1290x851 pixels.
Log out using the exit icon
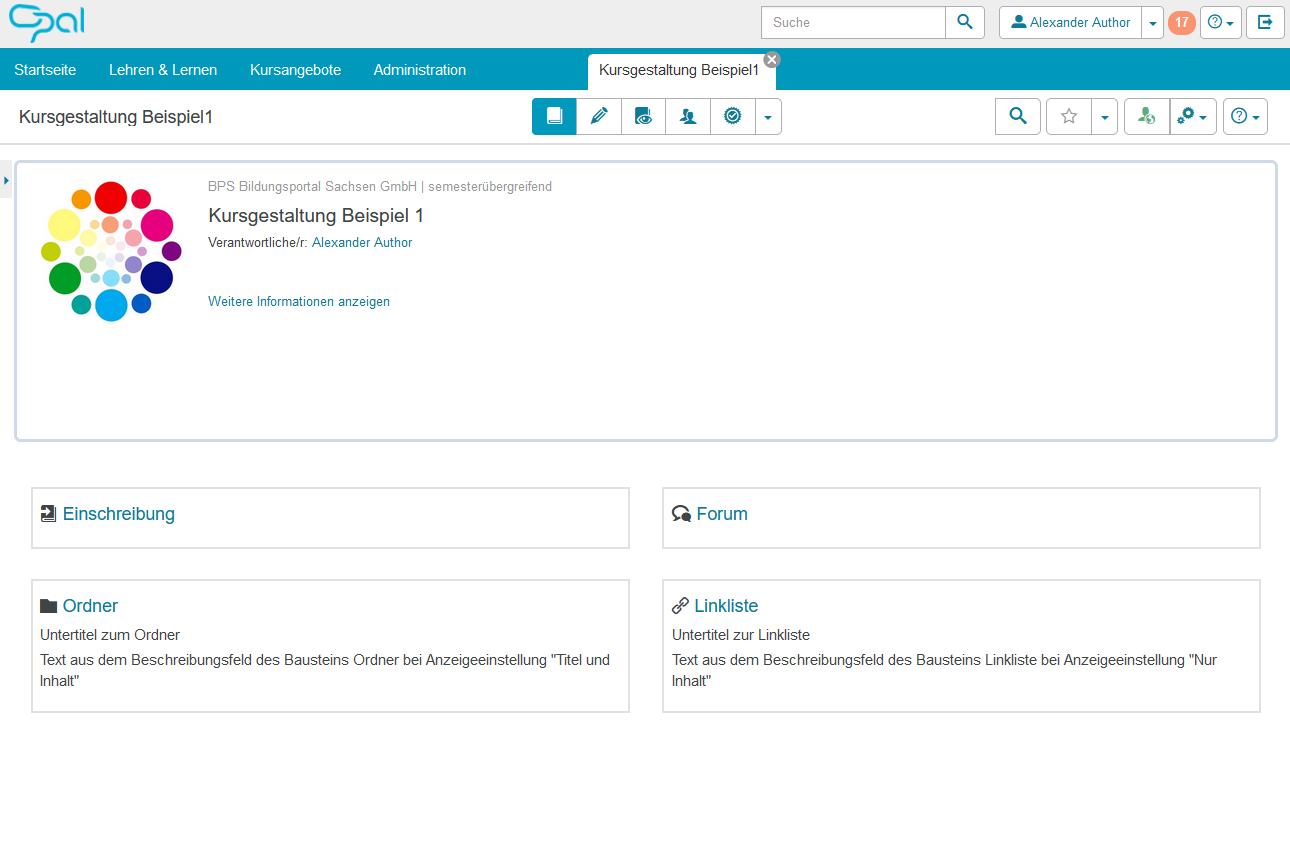click(1265, 22)
